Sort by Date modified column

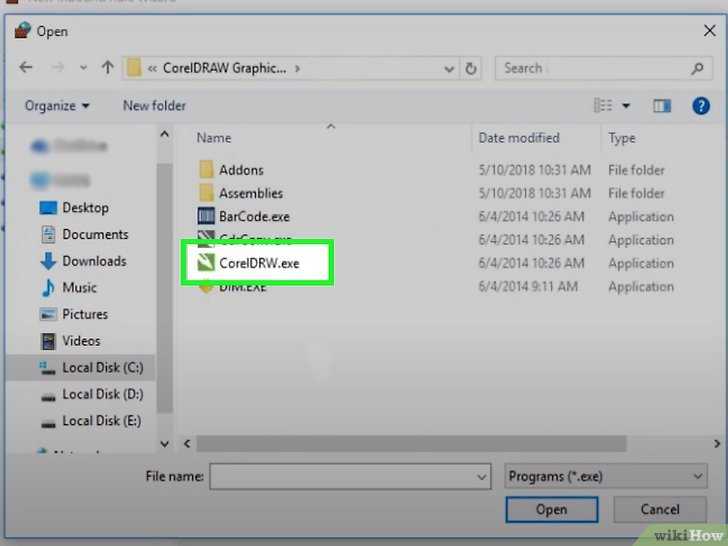click(x=519, y=138)
